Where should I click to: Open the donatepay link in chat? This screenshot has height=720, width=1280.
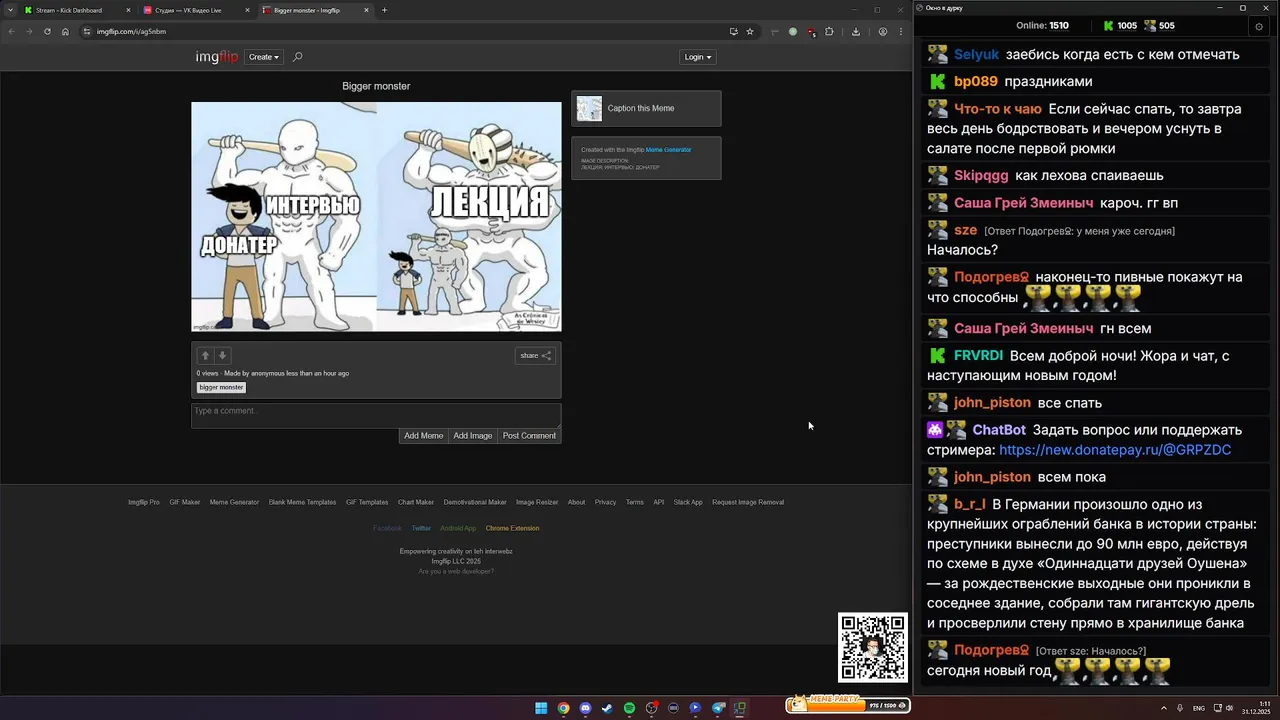click(1115, 450)
